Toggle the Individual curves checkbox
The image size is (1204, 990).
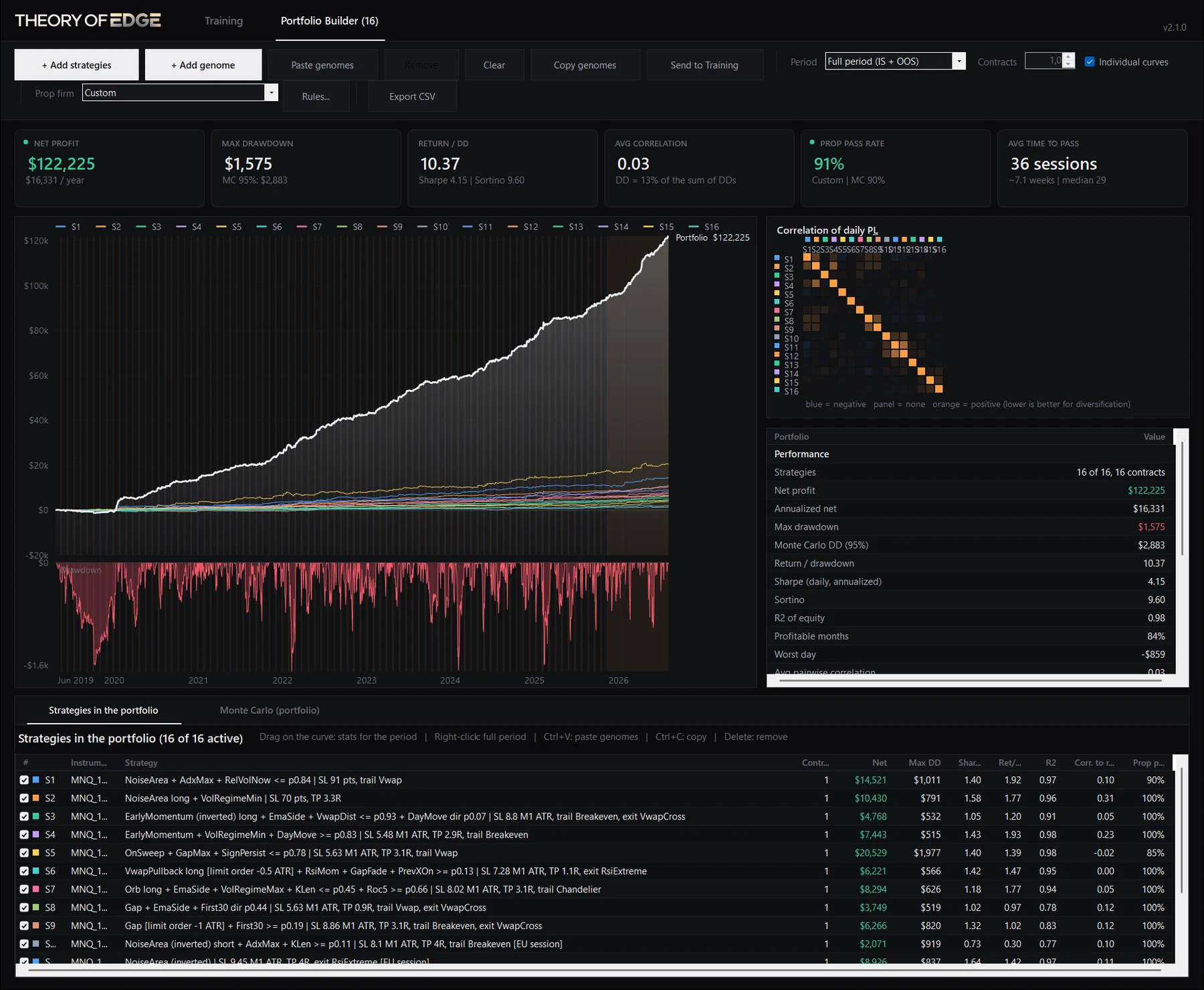(x=1090, y=62)
